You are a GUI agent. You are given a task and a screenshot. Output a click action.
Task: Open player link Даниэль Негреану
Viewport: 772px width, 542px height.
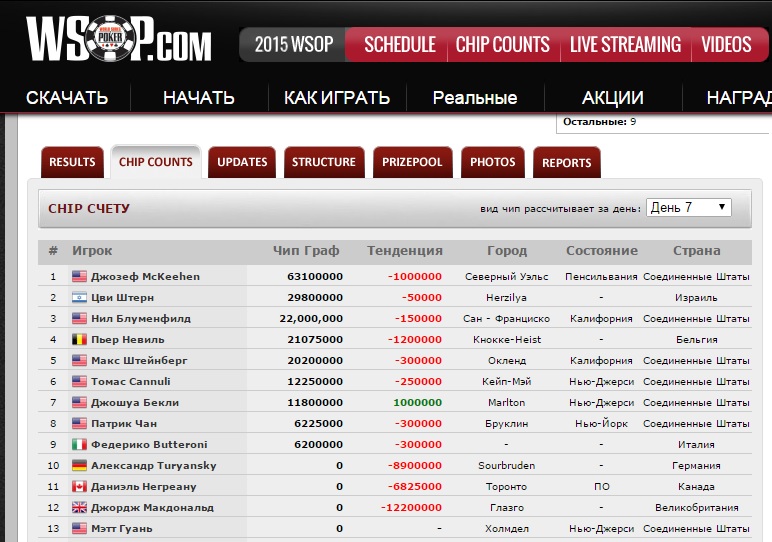pos(144,486)
